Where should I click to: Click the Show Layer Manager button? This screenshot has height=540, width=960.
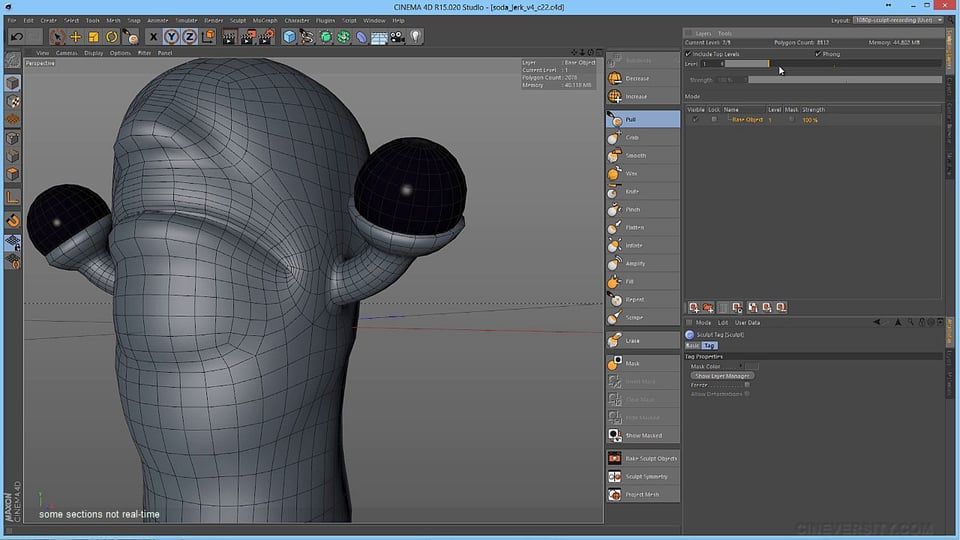tap(721, 376)
